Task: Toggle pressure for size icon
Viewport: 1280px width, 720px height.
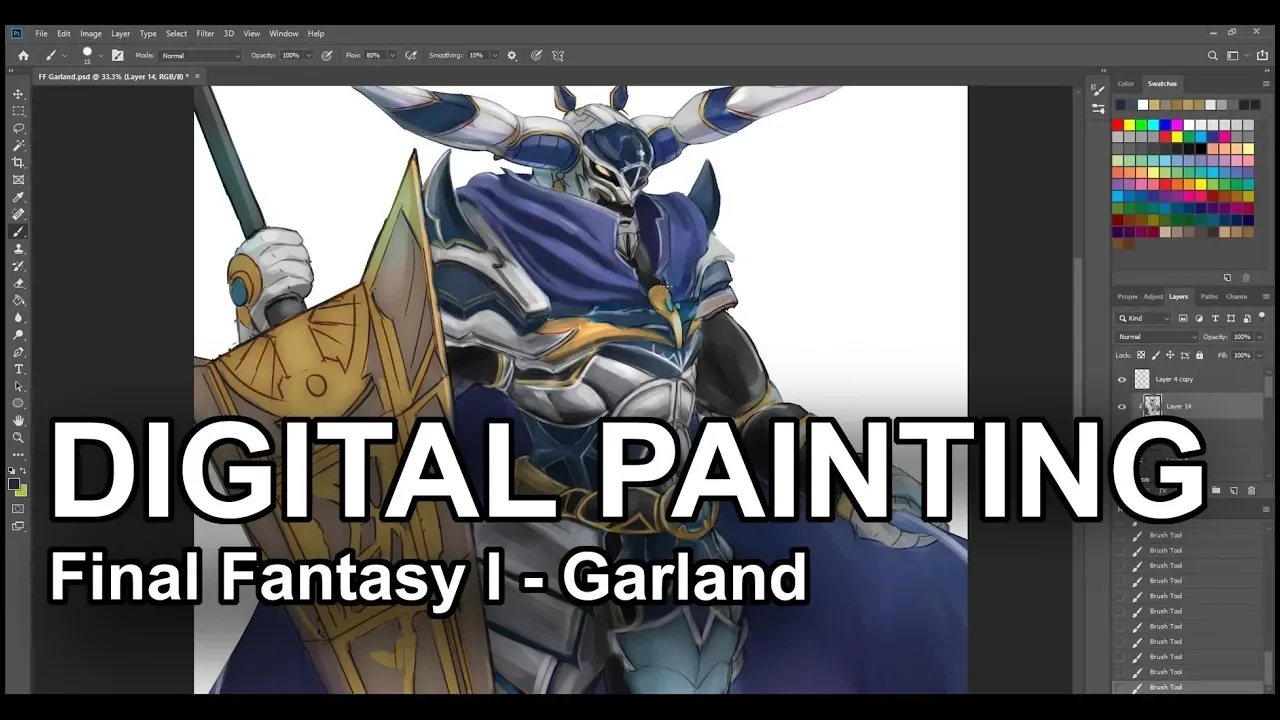Action: point(536,55)
